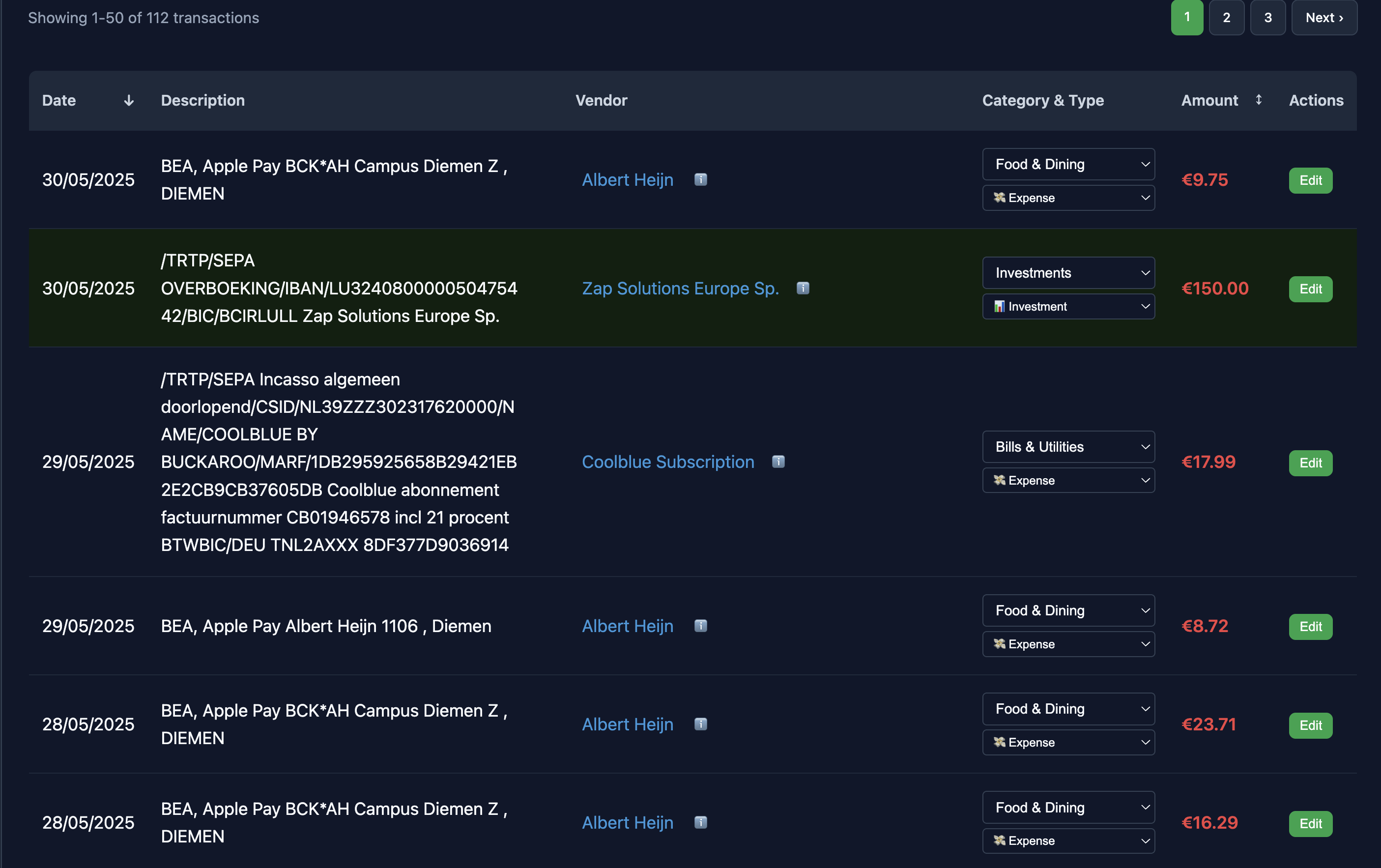Edit the €17.99 Coolblue transaction
This screenshot has width=1381, height=868.
(x=1310, y=463)
